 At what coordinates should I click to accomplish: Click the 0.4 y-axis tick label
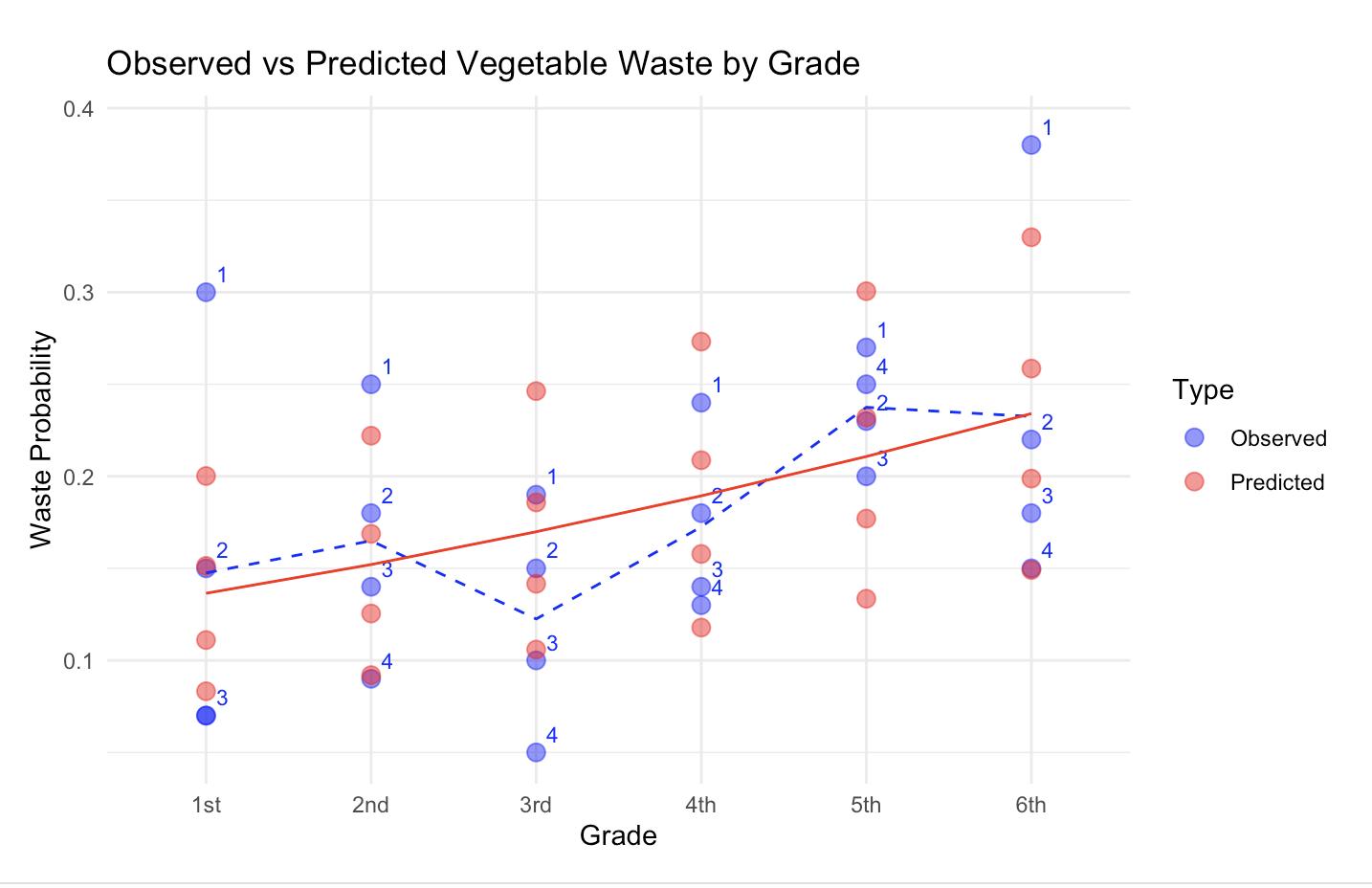click(78, 109)
